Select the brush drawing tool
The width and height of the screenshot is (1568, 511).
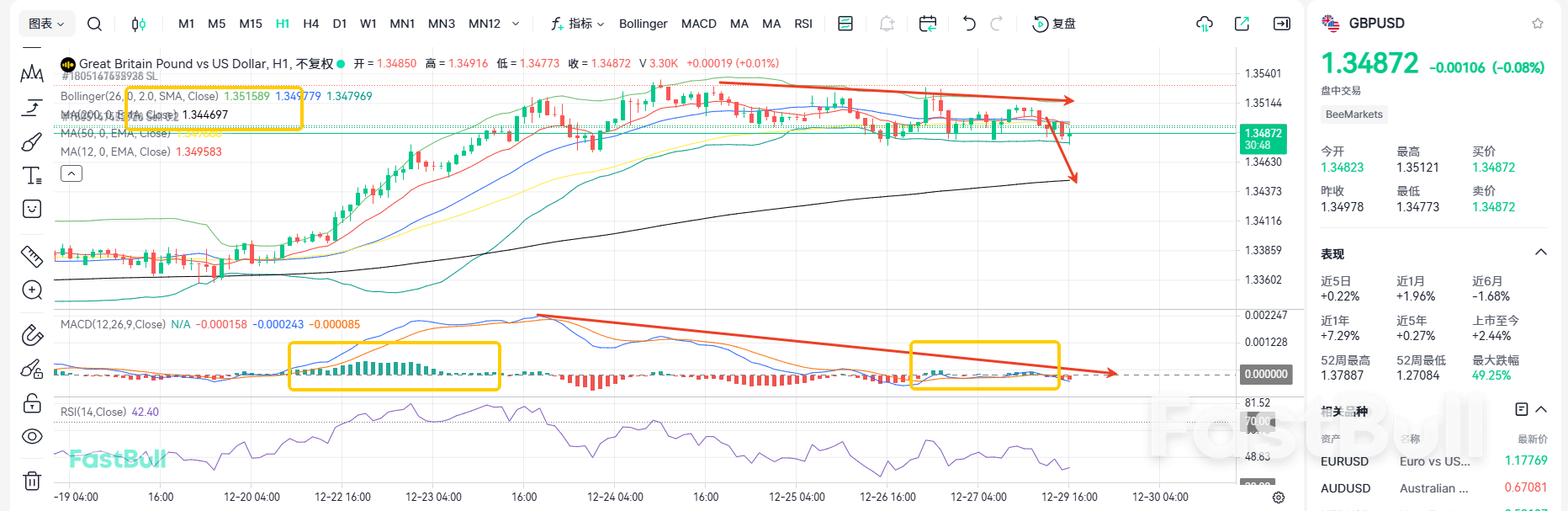click(x=31, y=141)
